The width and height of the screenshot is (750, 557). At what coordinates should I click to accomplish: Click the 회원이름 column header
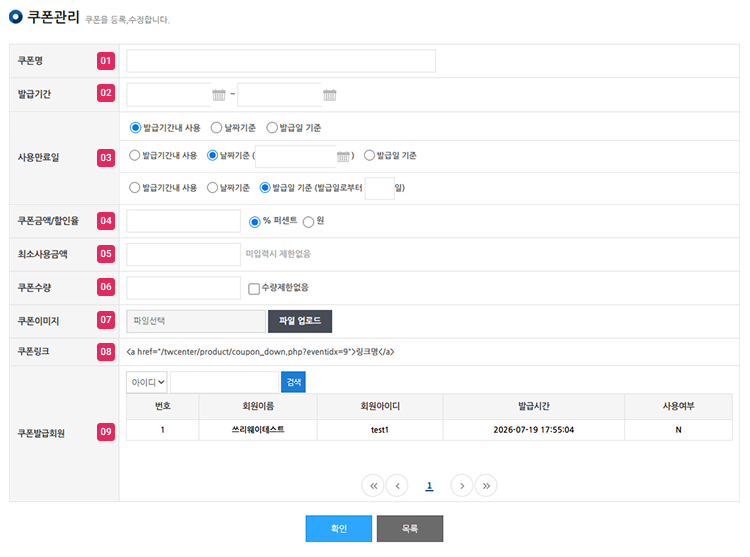258,406
